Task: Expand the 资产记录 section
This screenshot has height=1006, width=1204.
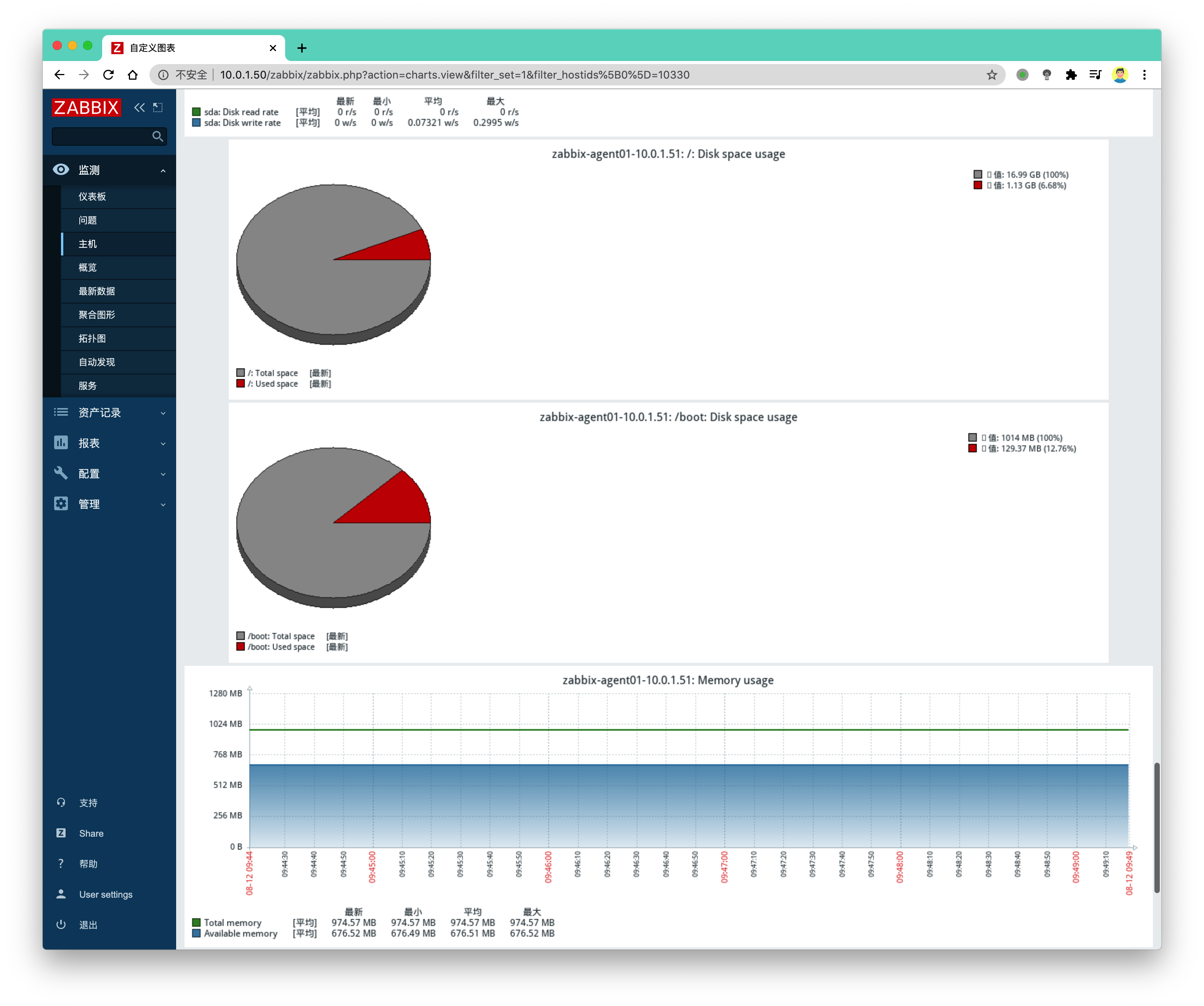Action: (x=163, y=413)
